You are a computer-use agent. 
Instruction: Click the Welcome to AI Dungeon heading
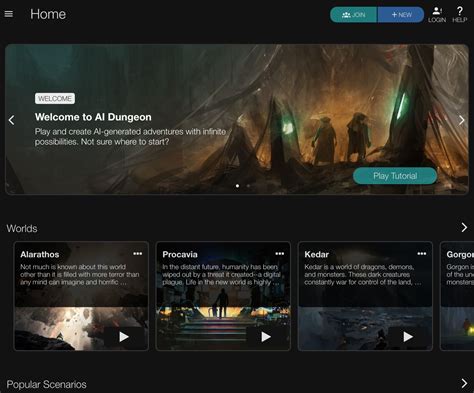(x=93, y=117)
